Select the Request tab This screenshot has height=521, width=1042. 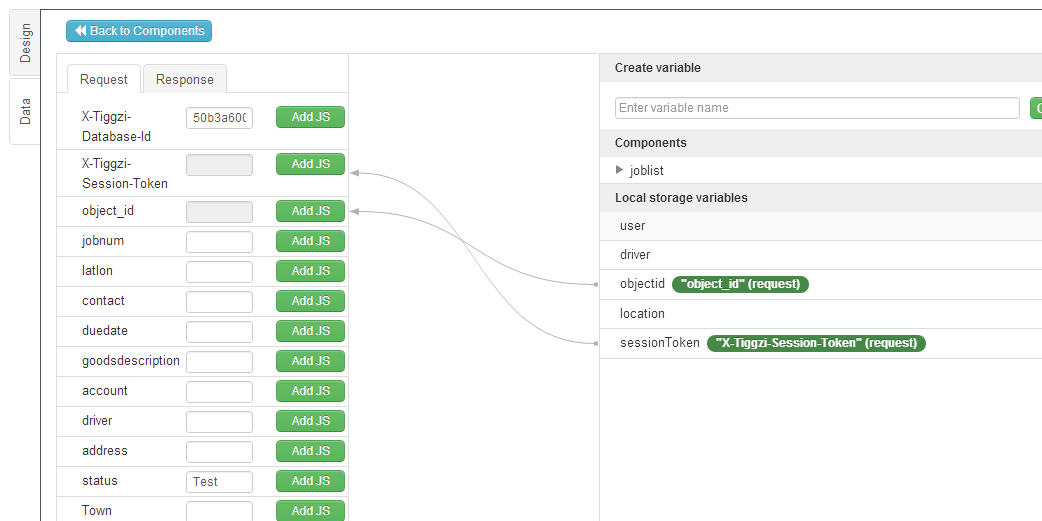[x=104, y=79]
